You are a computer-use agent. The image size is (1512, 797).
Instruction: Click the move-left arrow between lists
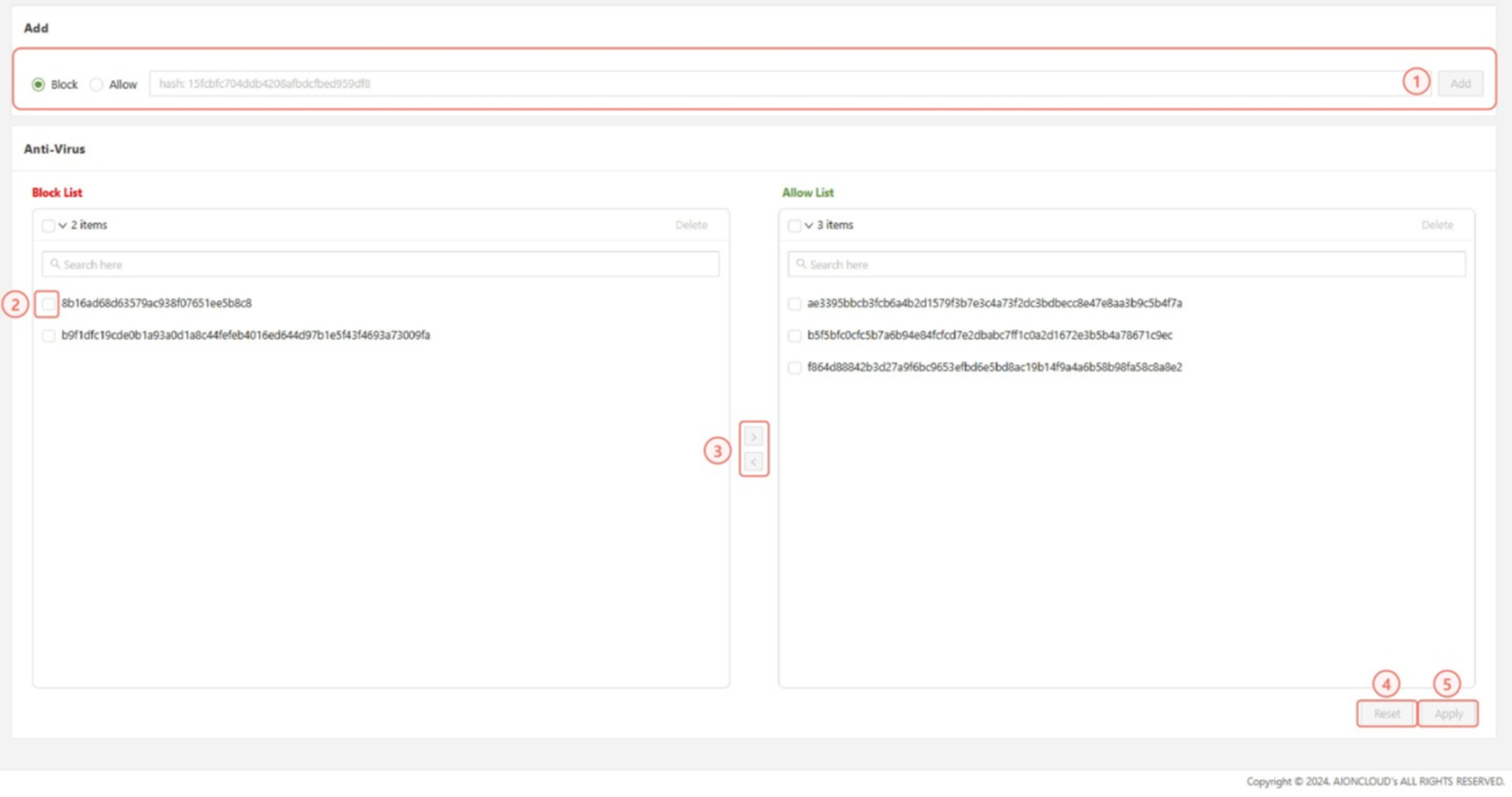[x=753, y=462]
